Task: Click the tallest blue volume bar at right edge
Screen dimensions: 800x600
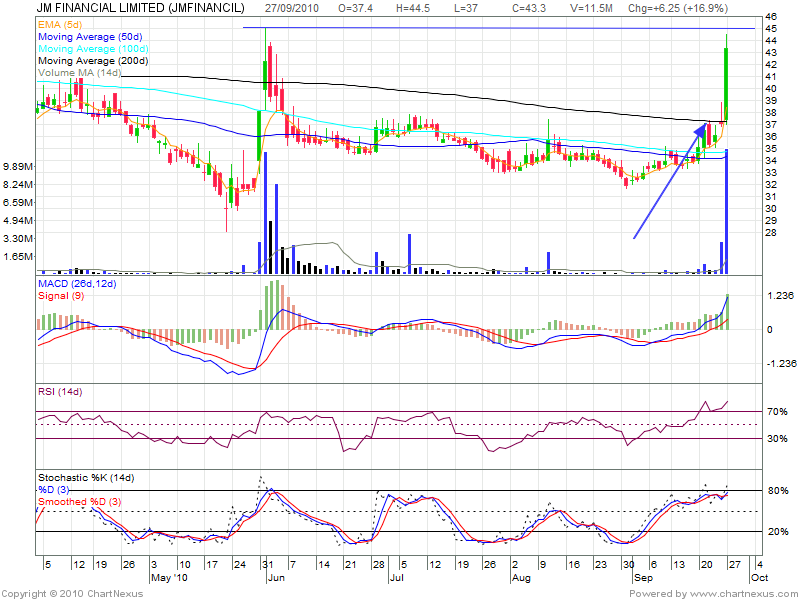Action: [726, 210]
